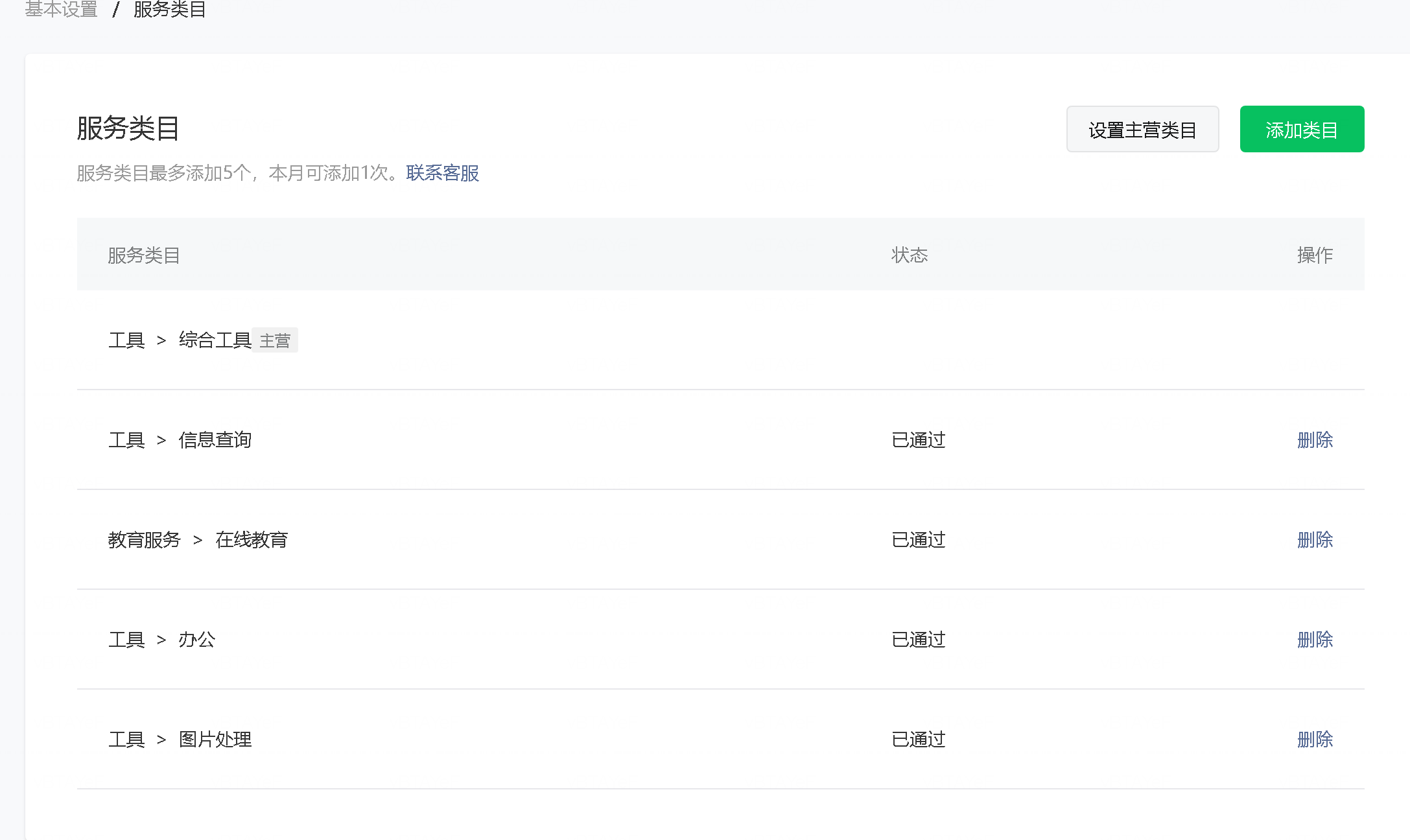Click the 工具 > 图片处理 category name
The image size is (1410, 840).
(x=180, y=740)
